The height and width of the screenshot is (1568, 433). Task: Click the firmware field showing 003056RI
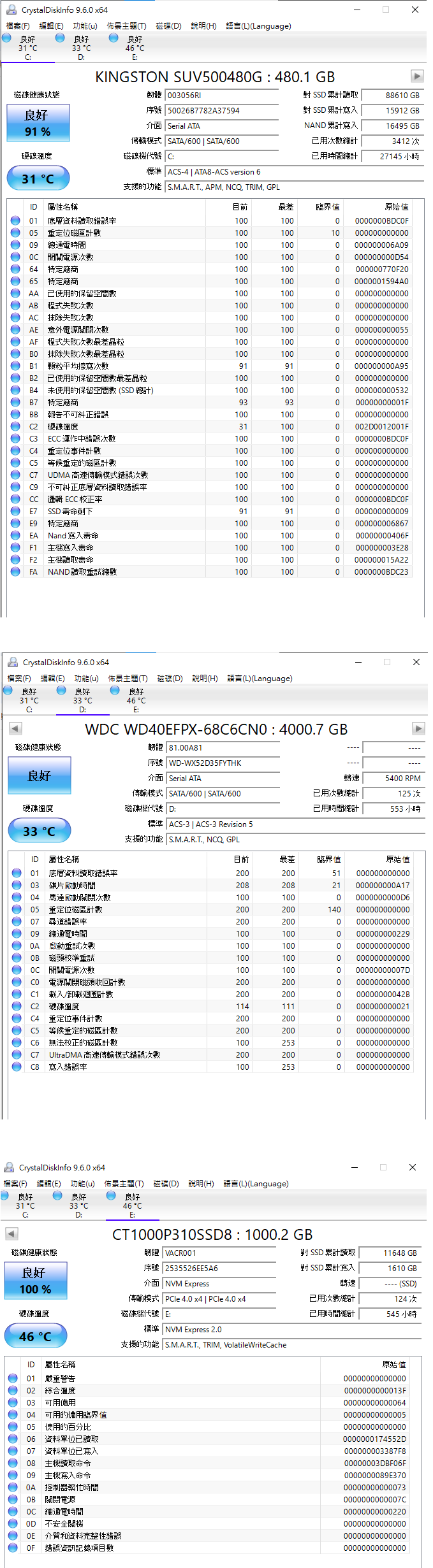pyautogui.click(x=221, y=96)
